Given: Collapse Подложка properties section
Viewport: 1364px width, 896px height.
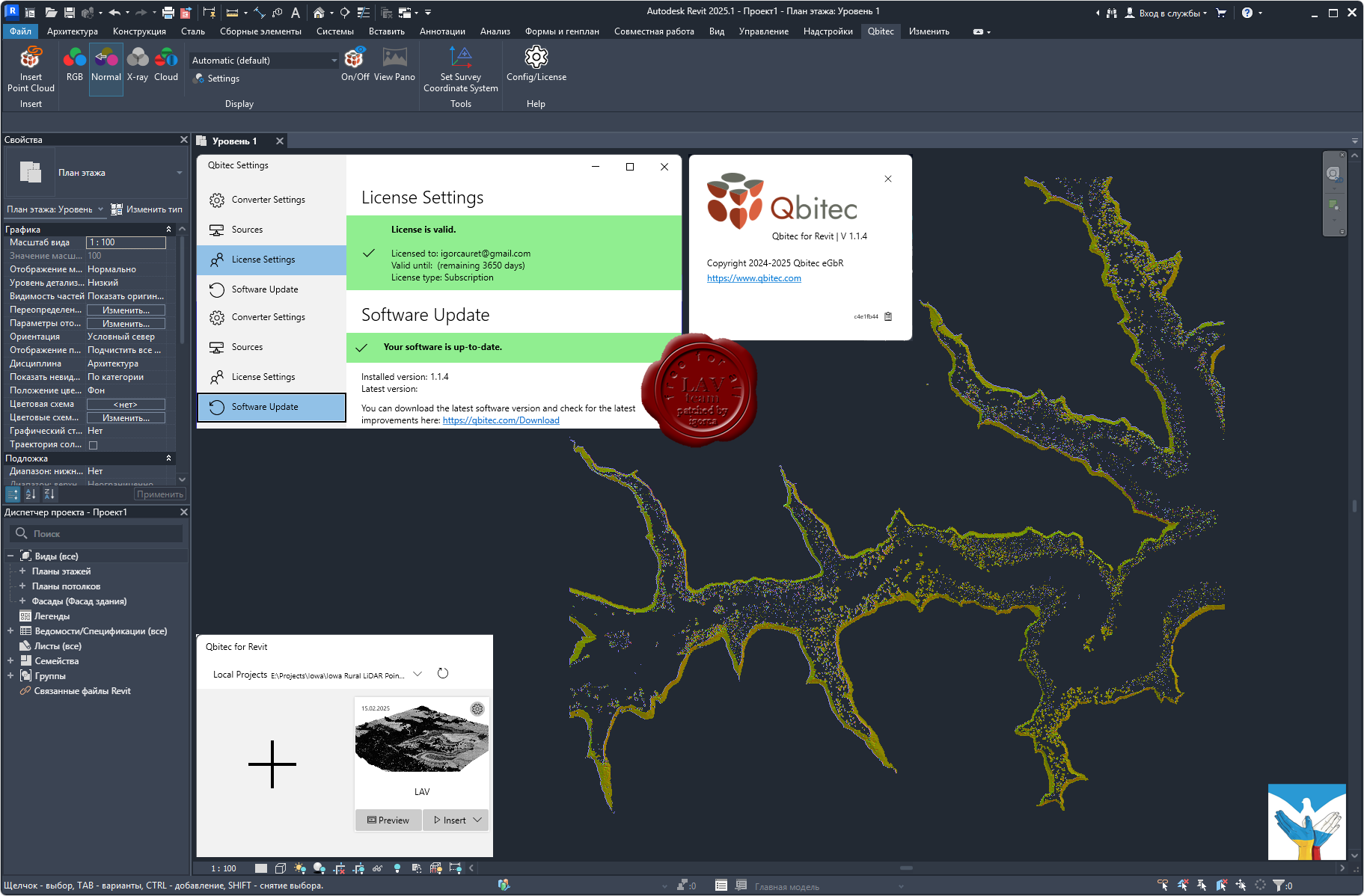Looking at the screenshot, I should click(x=168, y=458).
